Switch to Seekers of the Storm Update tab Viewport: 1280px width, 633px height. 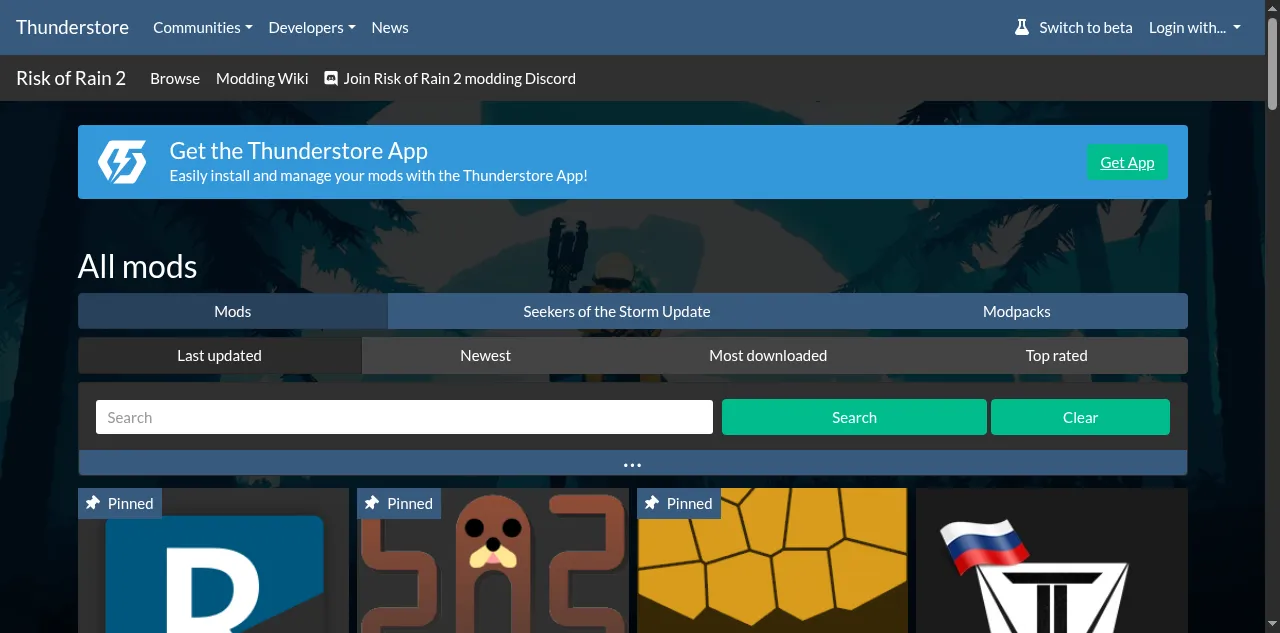617,311
